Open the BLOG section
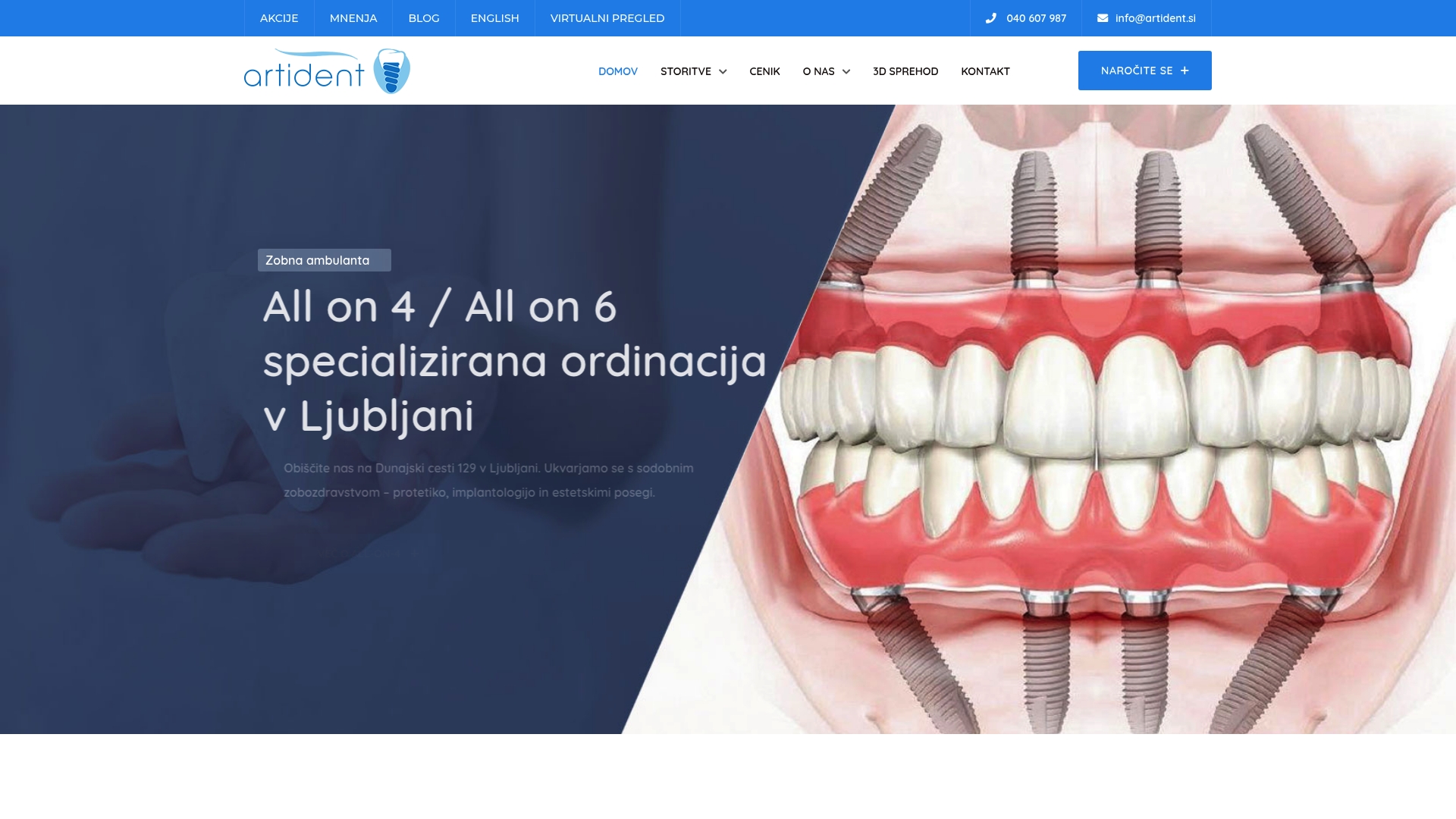This screenshot has width=1456, height=819. [x=423, y=17]
